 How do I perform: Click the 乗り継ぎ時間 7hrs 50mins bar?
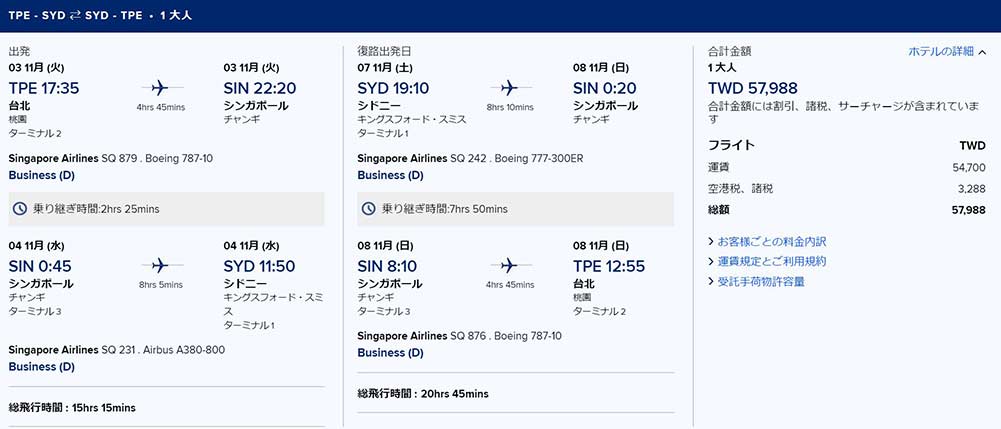click(515, 209)
